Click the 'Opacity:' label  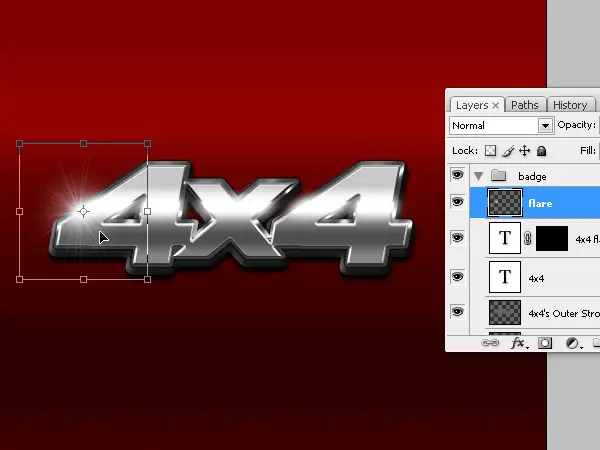coord(577,125)
